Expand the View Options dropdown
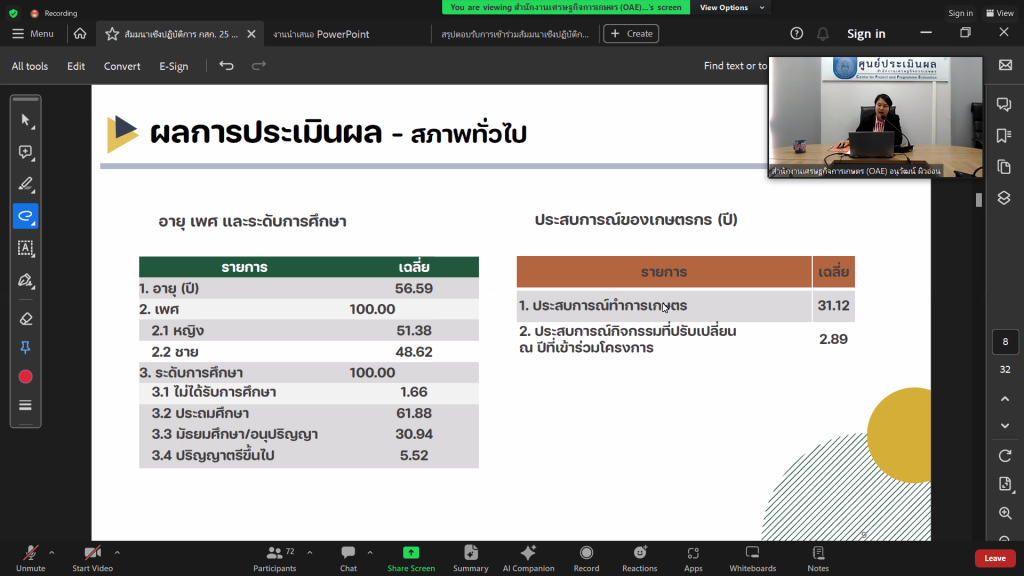Viewport: 1024px width, 576px height. click(732, 7)
